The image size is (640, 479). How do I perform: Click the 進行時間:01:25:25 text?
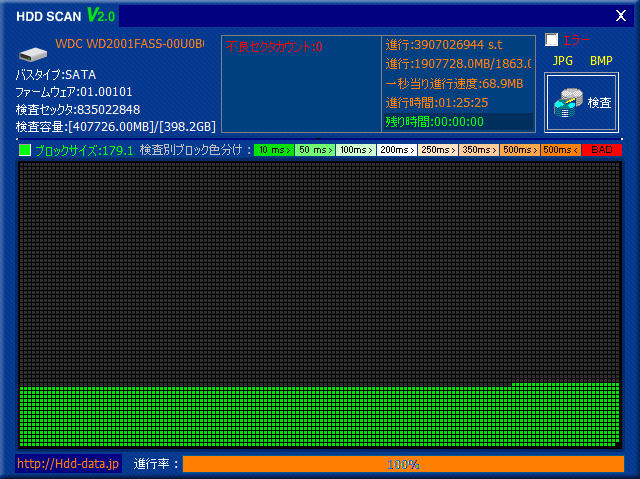click(x=437, y=102)
